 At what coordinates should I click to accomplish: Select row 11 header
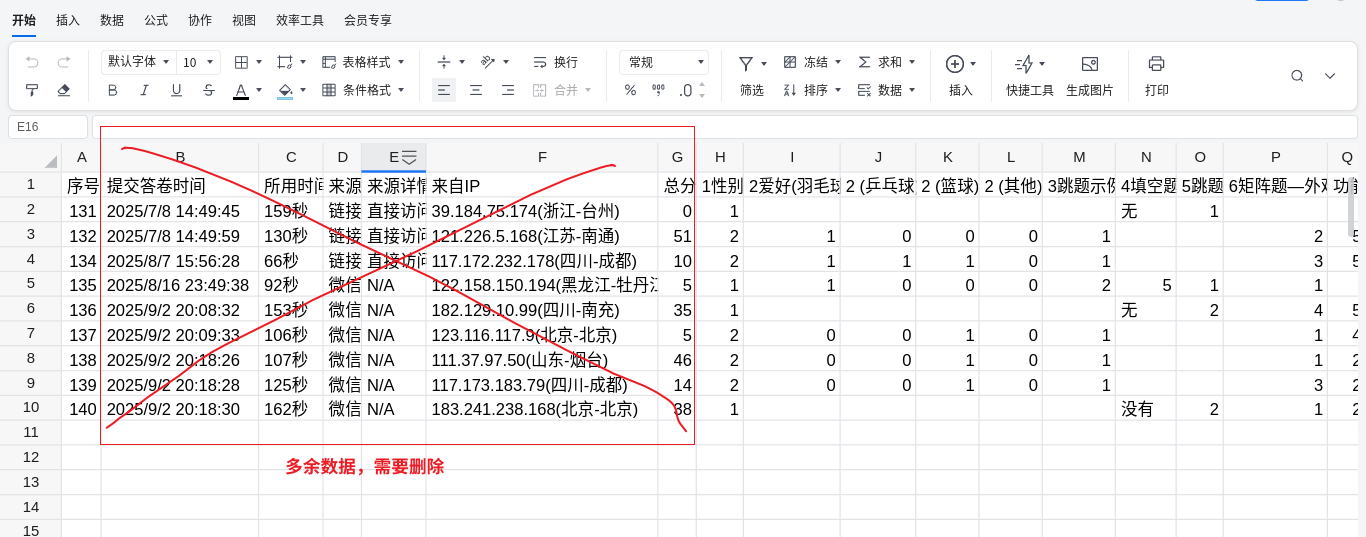(30, 432)
